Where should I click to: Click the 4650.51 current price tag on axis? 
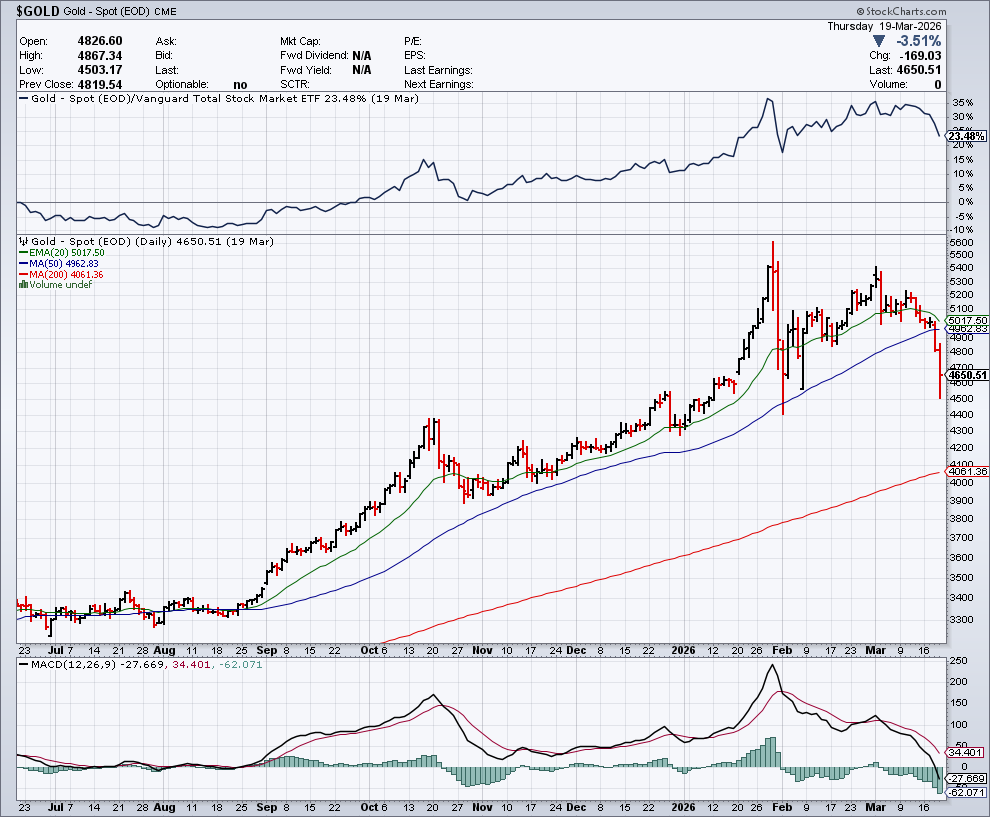(968, 375)
